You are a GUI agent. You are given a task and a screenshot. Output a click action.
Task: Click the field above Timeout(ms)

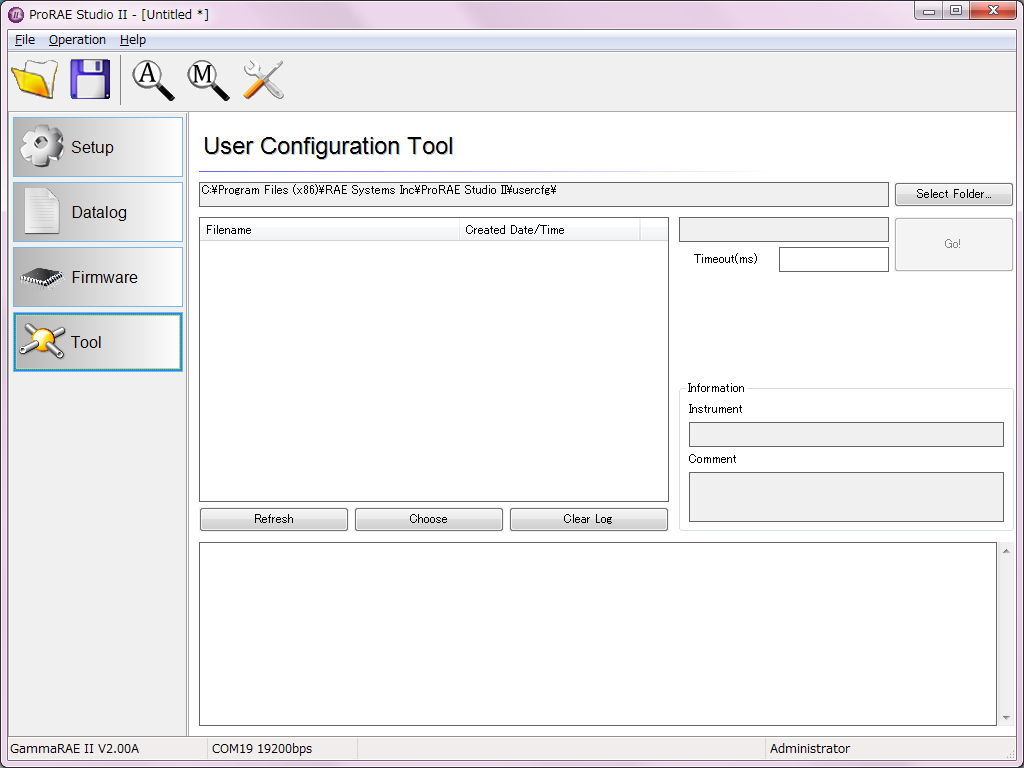coord(784,230)
